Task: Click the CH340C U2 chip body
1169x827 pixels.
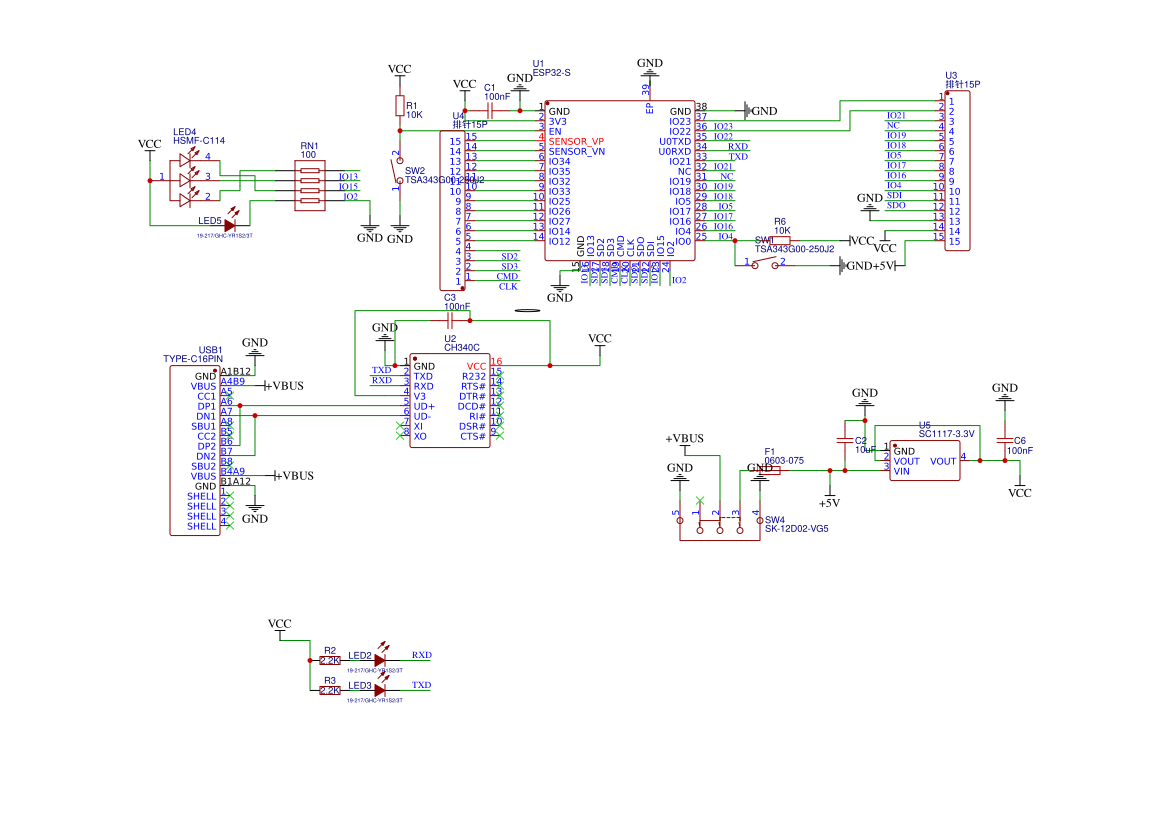Action: 450,400
